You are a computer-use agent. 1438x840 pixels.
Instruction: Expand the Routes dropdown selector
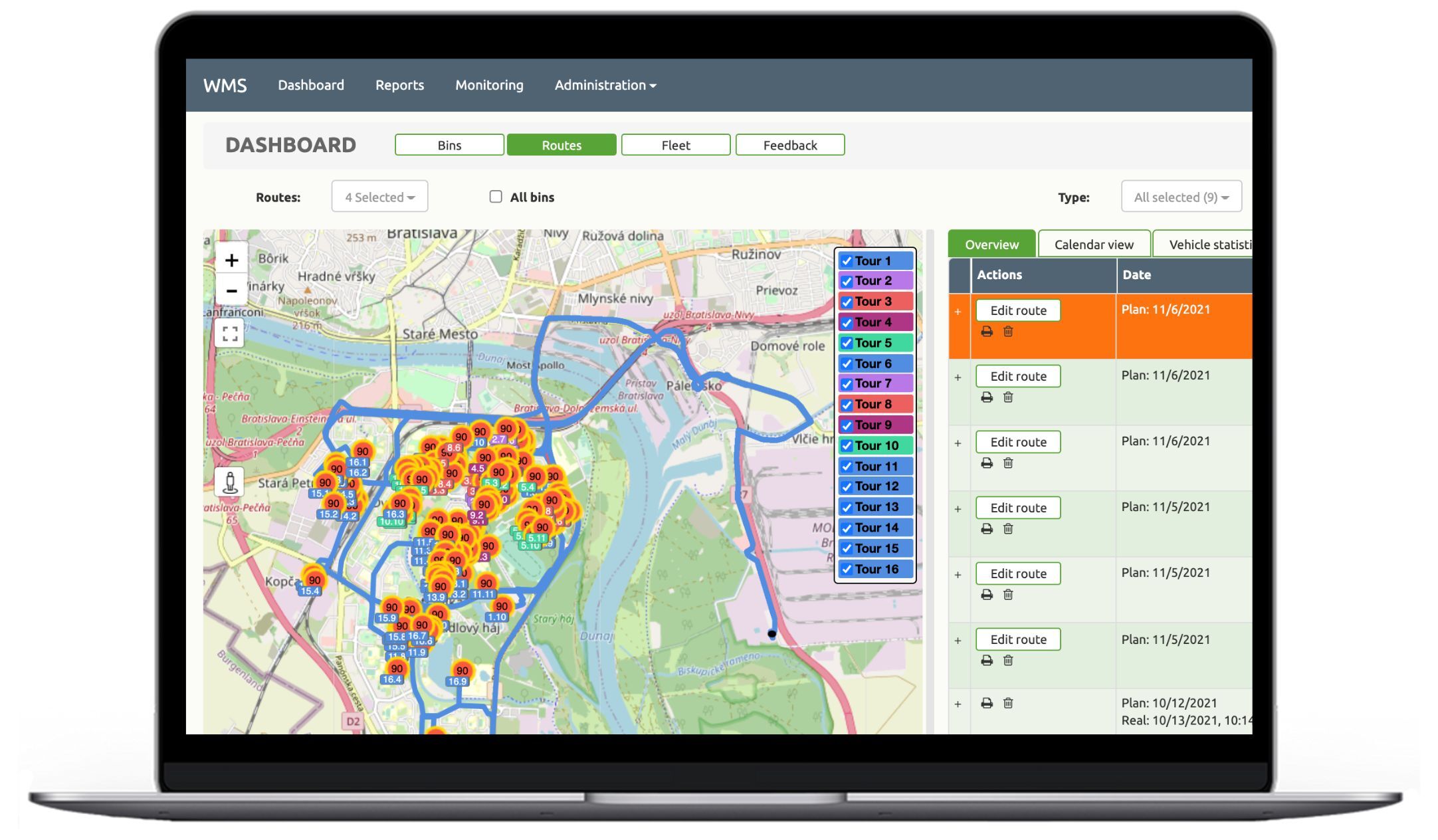pyautogui.click(x=379, y=196)
